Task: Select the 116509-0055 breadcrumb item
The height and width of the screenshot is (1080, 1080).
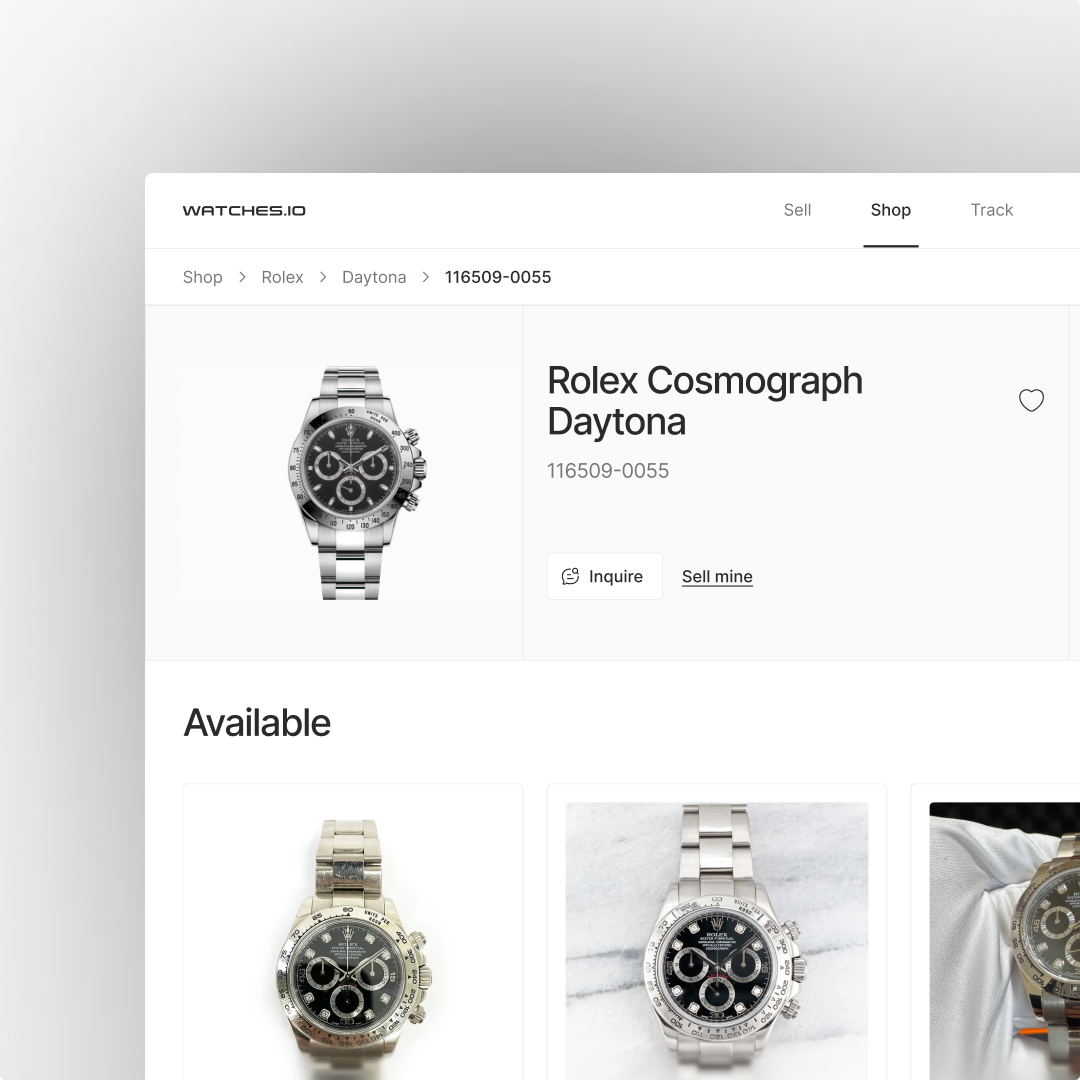Action: point(498,277)
